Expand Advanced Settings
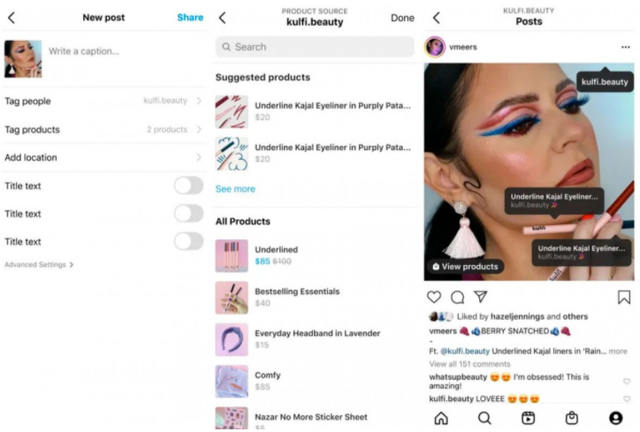Screen dimensions: 640x432 tap(39, 265)
